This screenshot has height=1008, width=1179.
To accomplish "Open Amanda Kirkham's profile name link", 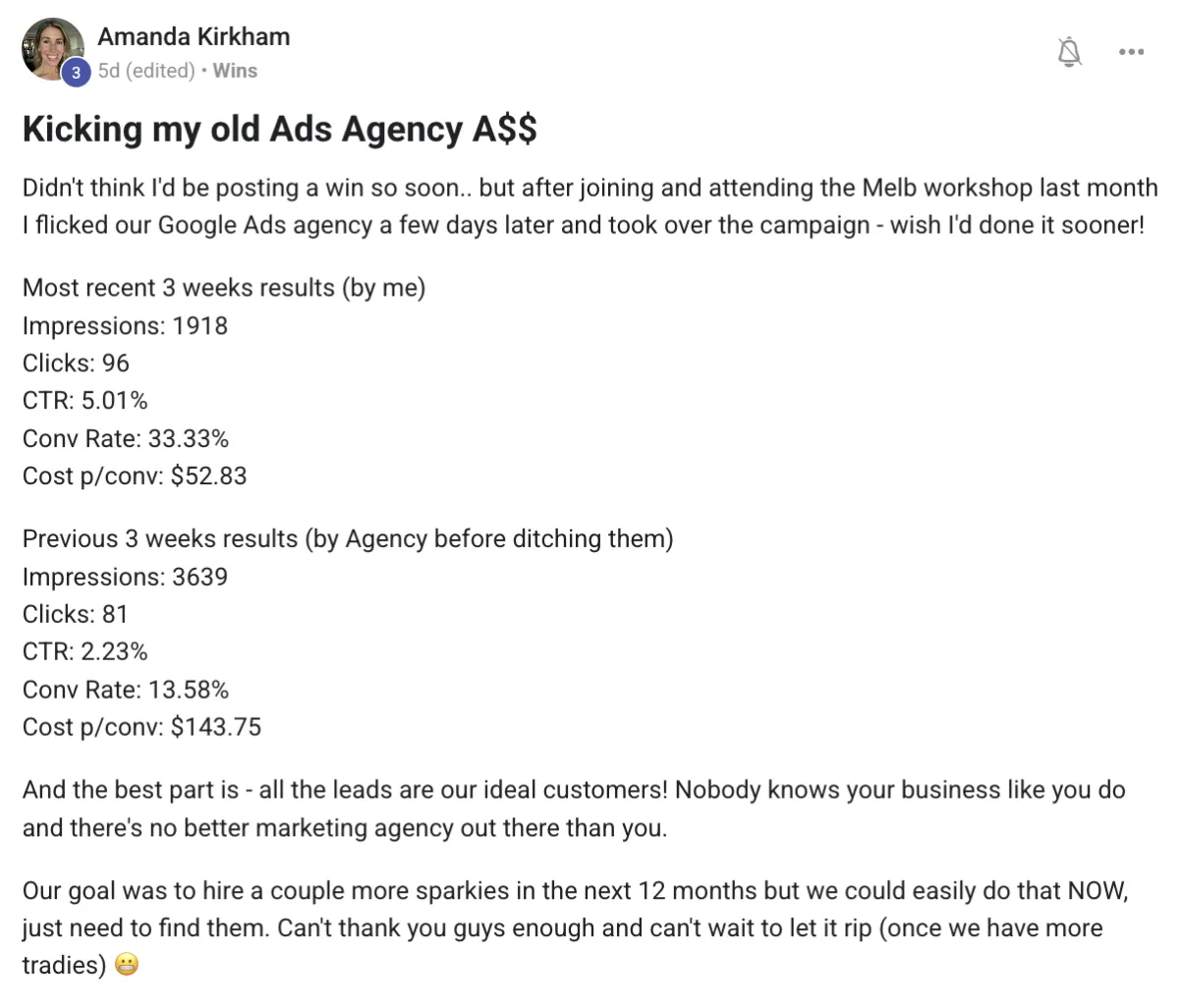I will tap(194, 37).
